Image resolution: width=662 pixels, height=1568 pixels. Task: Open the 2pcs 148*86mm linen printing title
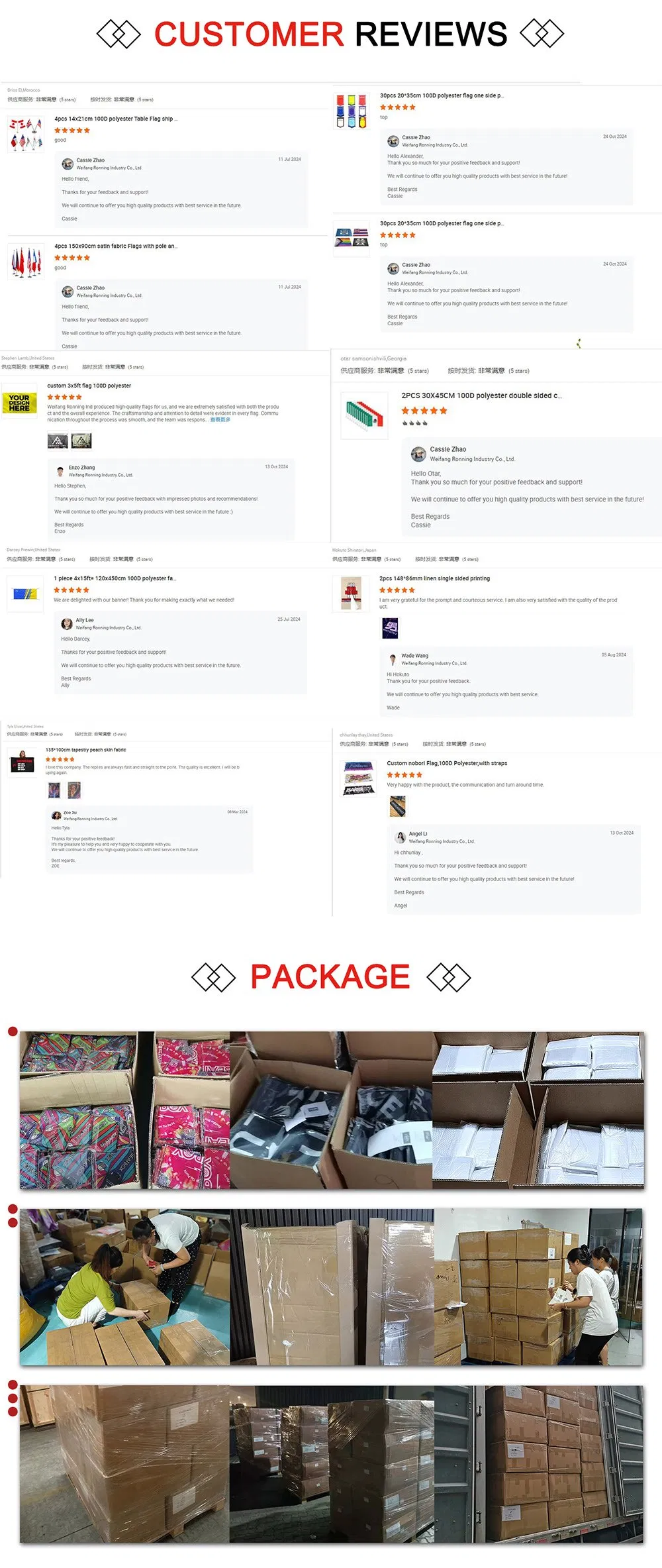(x=434, y=578)
